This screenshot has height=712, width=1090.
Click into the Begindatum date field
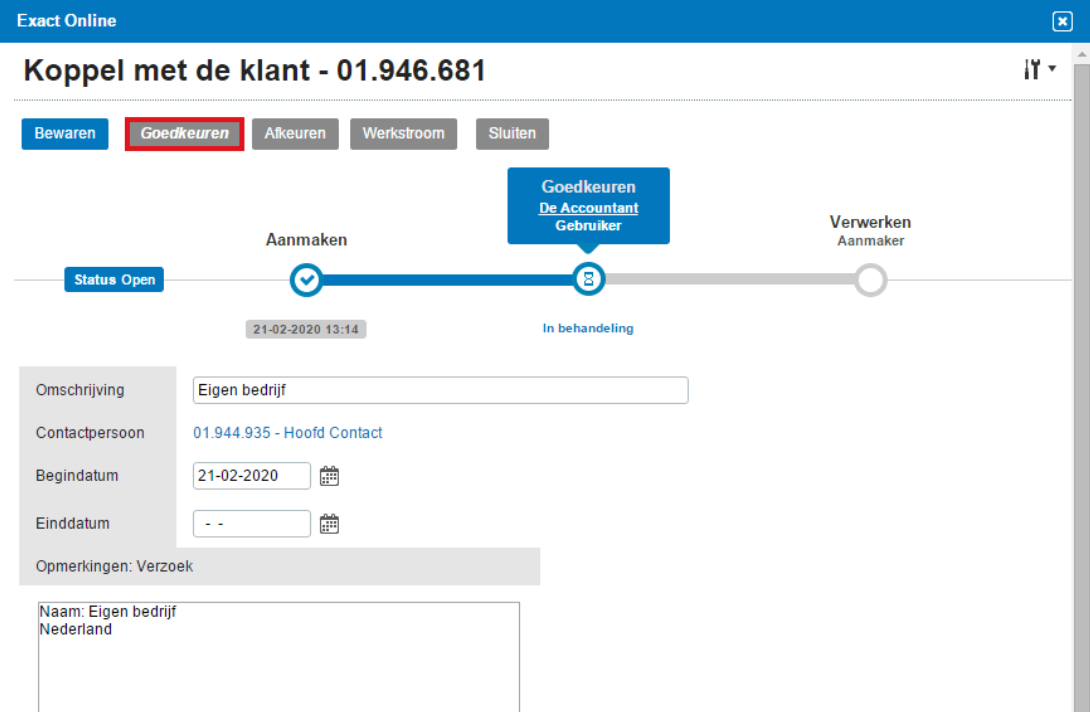[251, 476]
